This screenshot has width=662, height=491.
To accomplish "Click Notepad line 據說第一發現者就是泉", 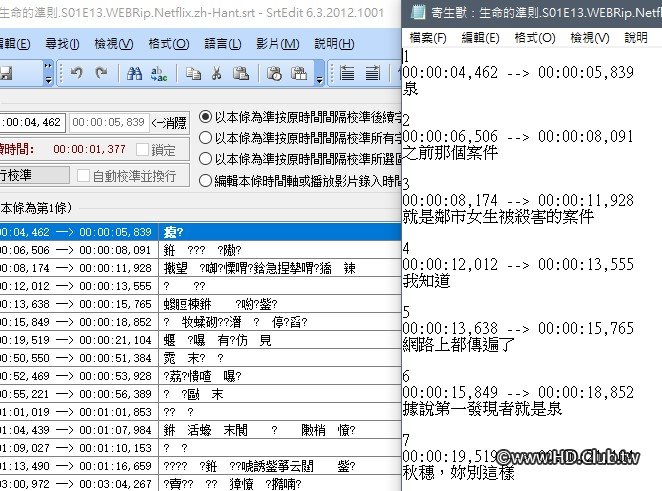I will tap(483, 408).
